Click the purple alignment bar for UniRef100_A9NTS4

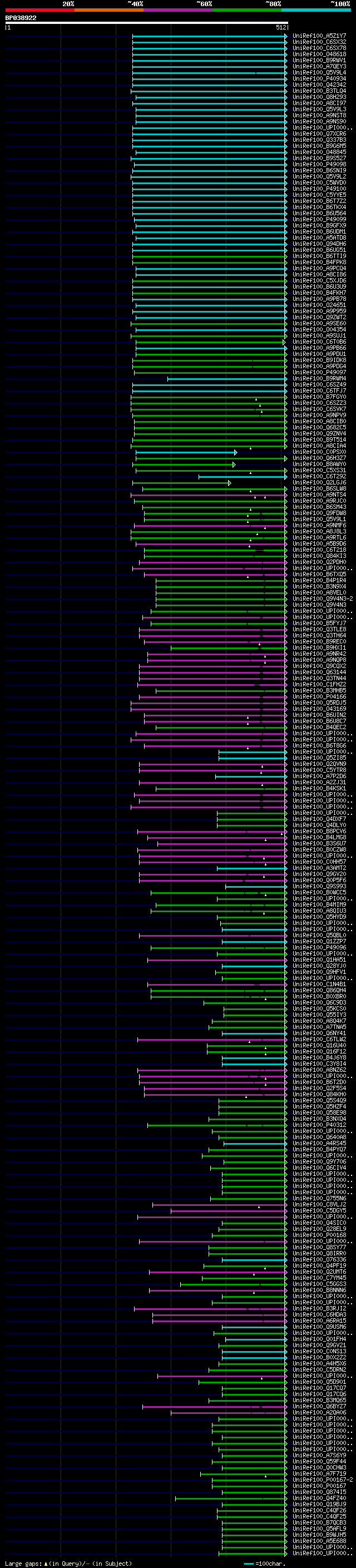[x=209, y=495]
